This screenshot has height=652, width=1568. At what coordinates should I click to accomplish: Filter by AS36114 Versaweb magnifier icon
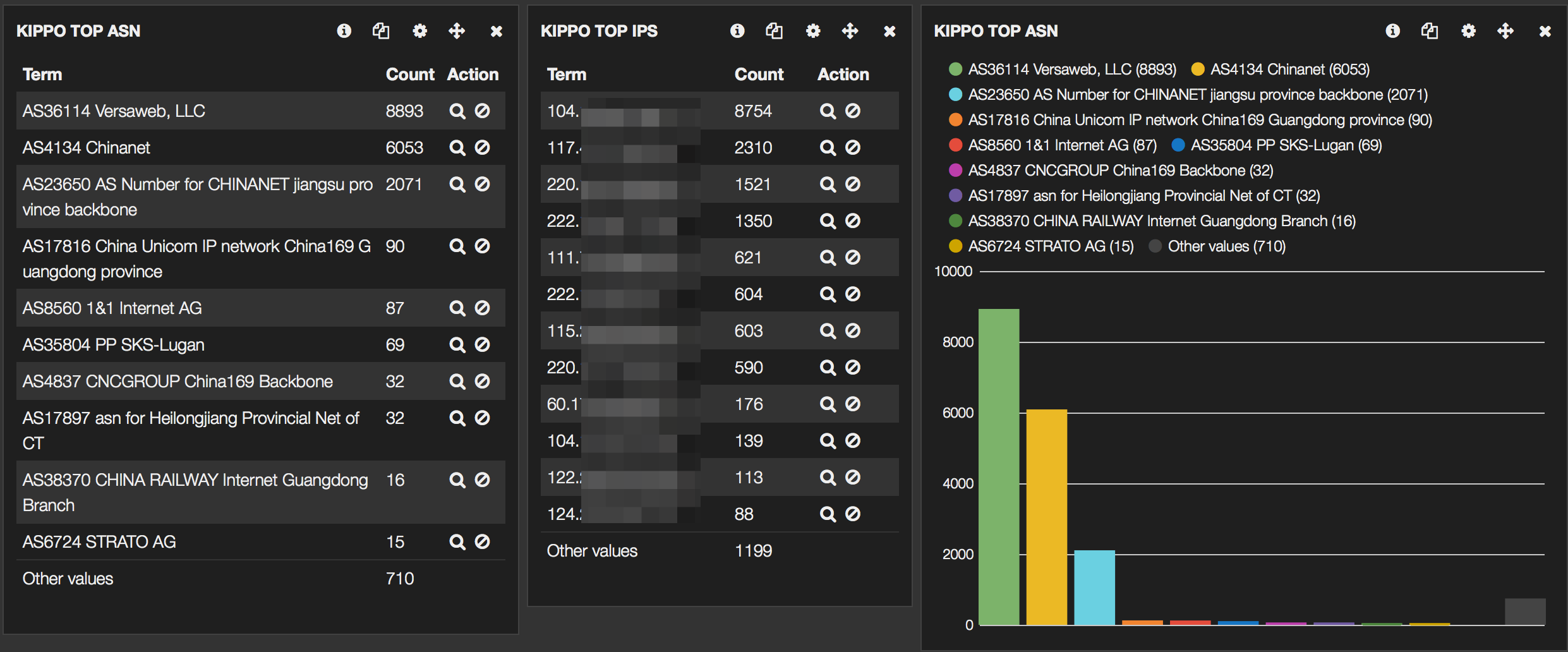(x=457, y=111)
